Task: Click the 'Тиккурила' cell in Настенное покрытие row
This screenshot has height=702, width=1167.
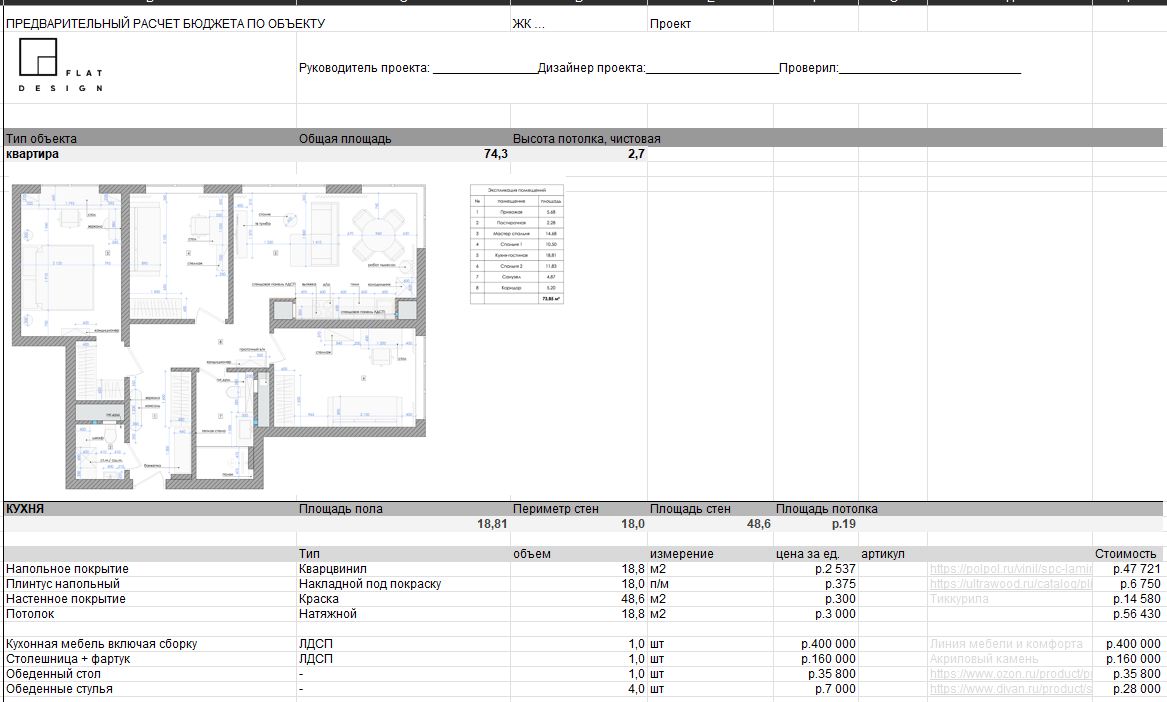Action: coord(959,599)
